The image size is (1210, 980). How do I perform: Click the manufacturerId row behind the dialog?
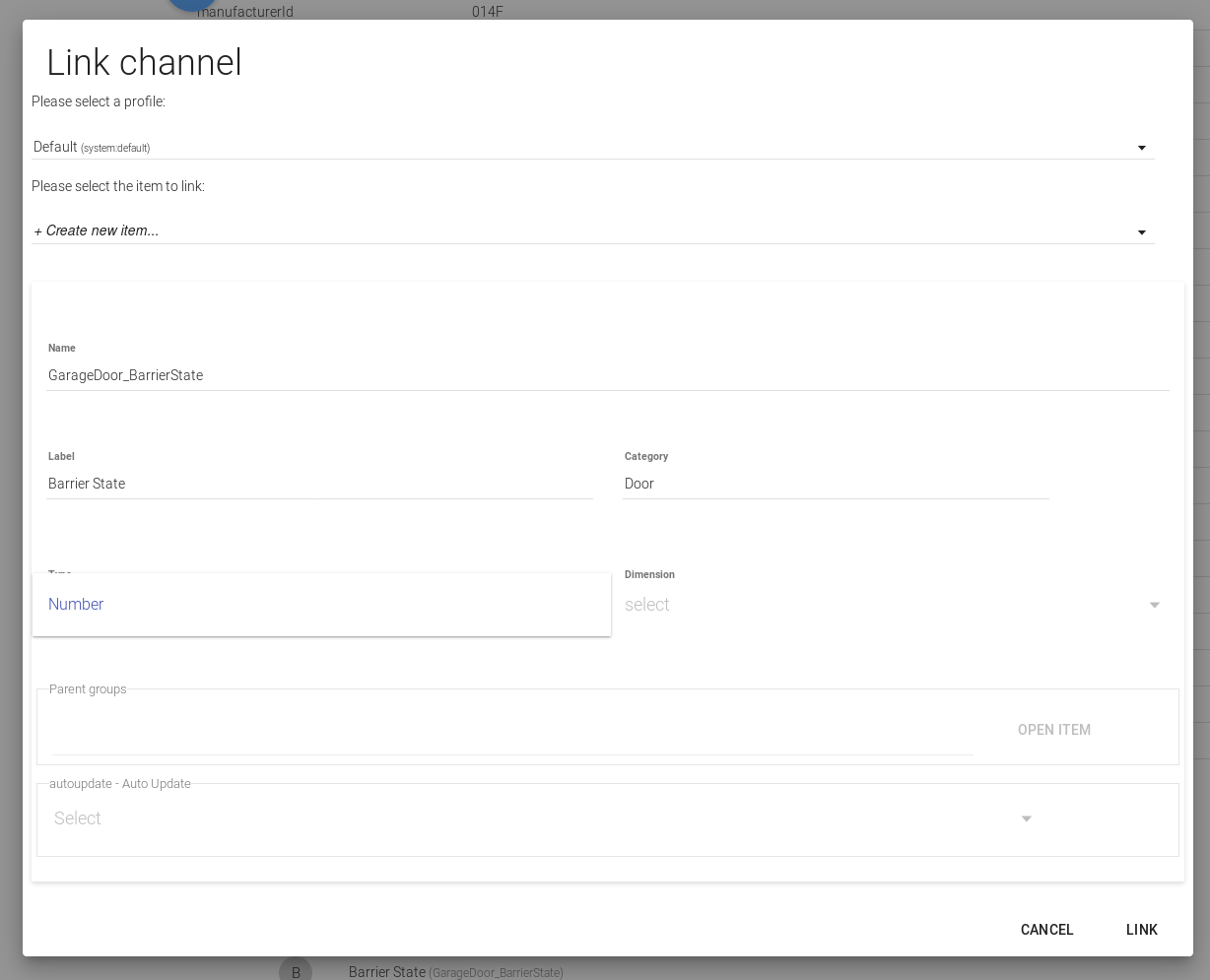[246, 12]
